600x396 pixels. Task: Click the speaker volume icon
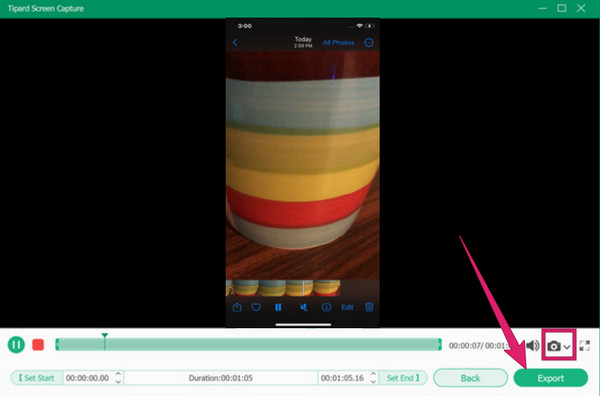(532, 345)
